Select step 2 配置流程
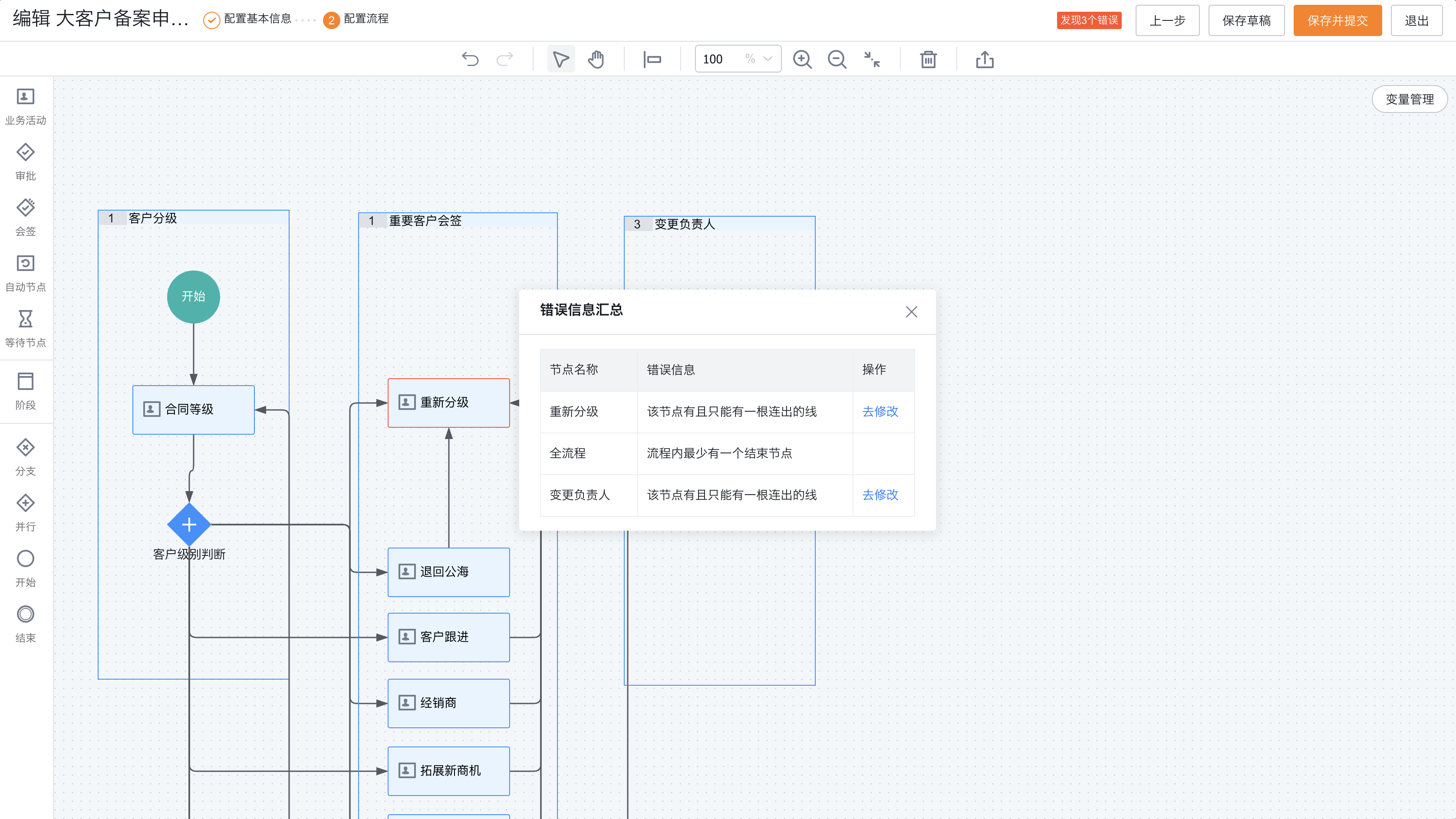The width and height of the screenshot is (1456, 819). pos(356,19)
